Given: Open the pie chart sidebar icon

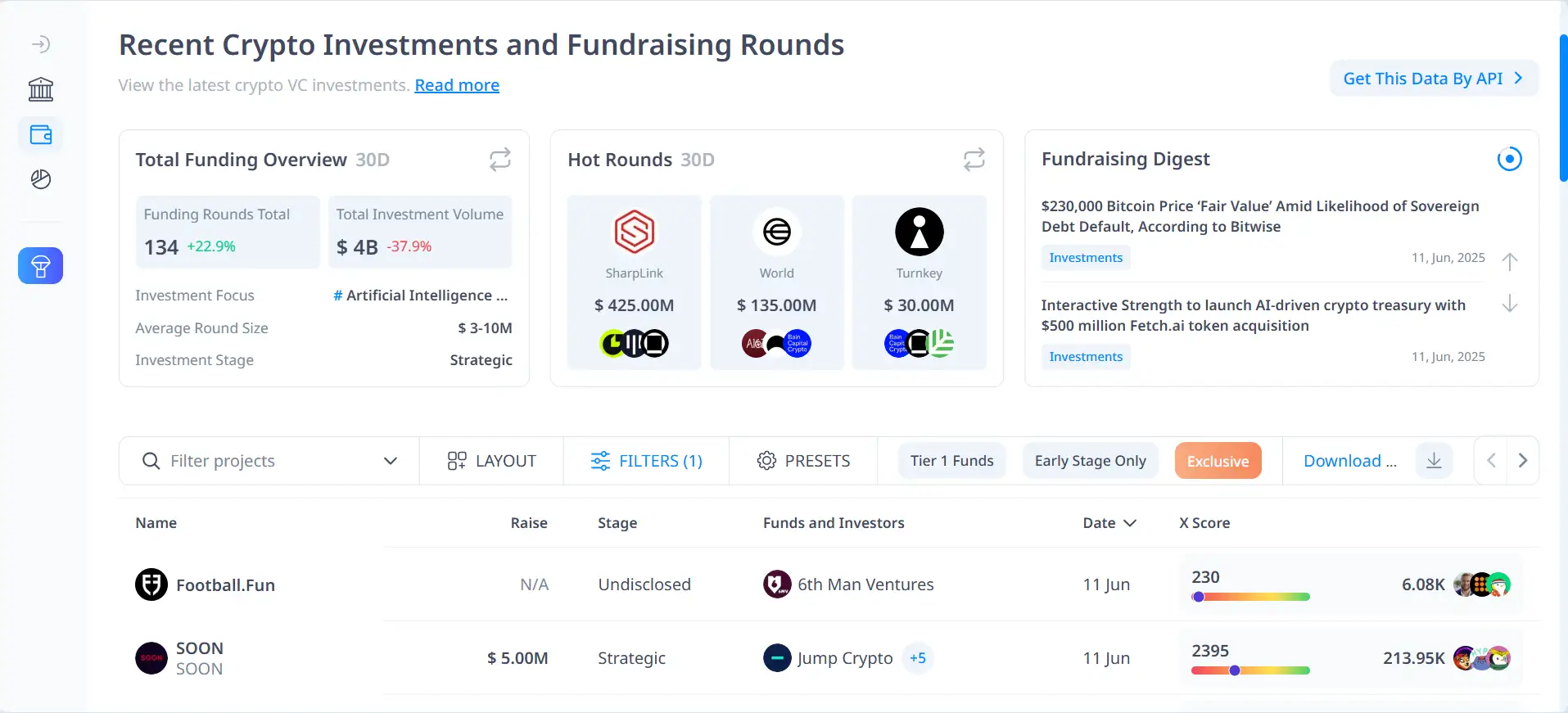Looking at the screenshot, I should pos(41,179).
